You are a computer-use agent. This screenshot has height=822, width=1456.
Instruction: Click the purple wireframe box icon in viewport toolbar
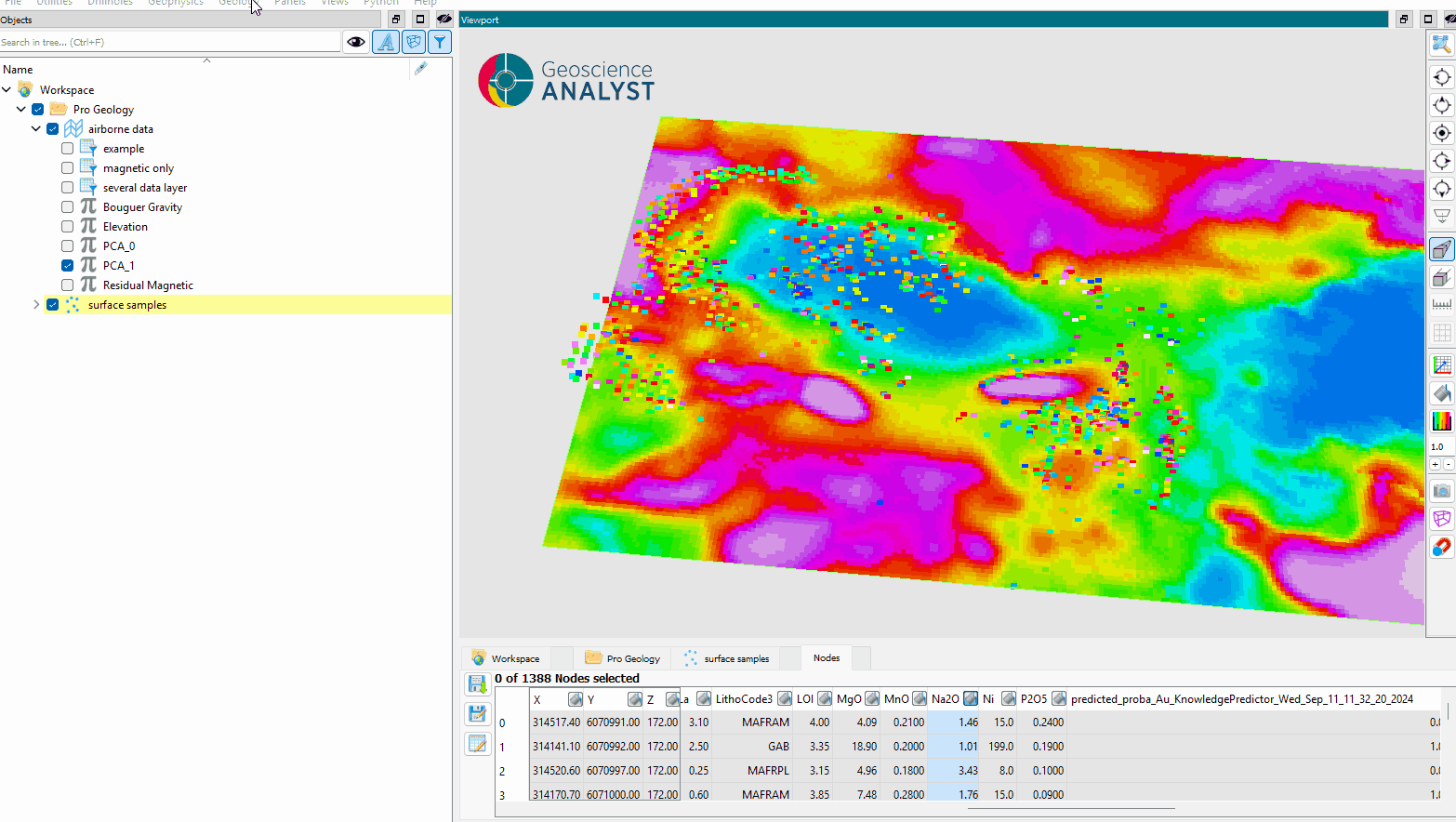click(x=1441, y=519)
